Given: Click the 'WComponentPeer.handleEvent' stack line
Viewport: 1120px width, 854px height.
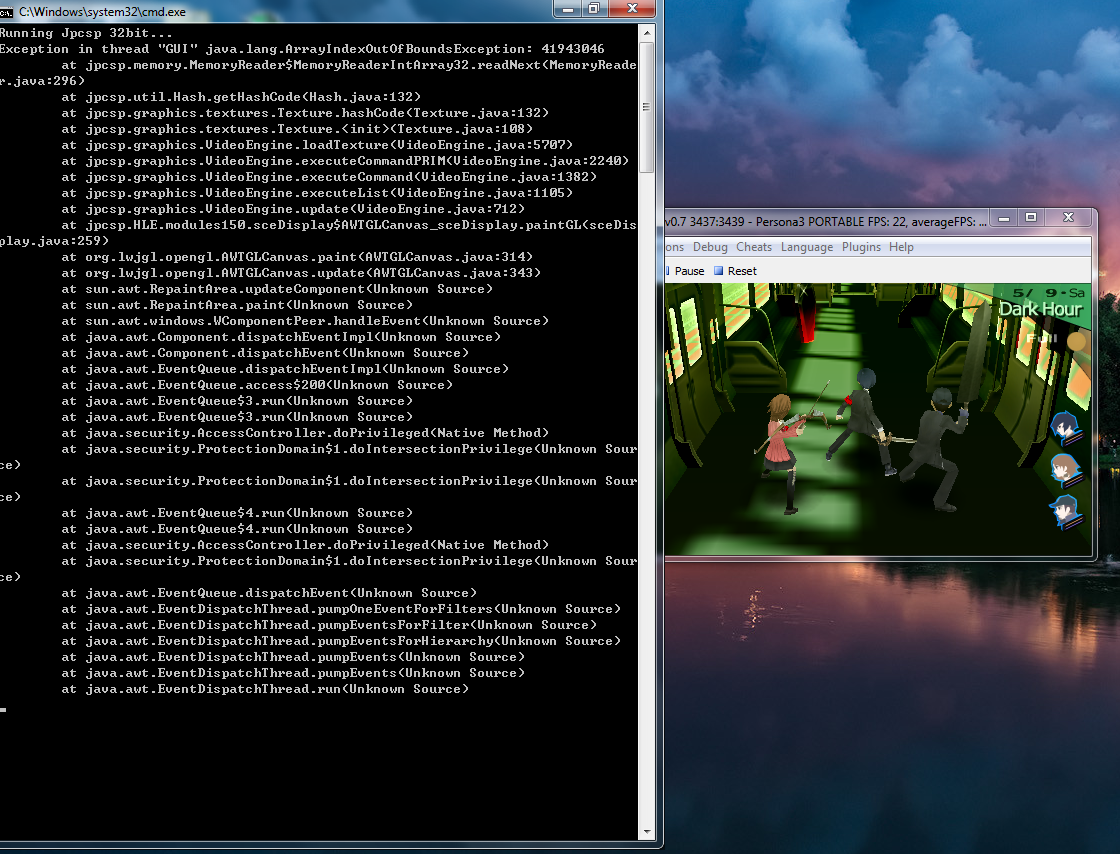Looking at the screenshot, I should coord(305,321).
